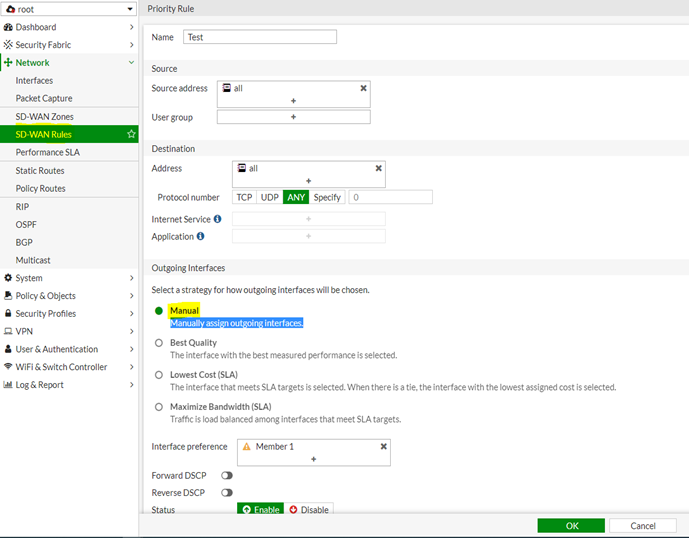Click the WiFi & Switch Controller icon
The height and width of the screenshot is (538, 689).
pos(8,367)
